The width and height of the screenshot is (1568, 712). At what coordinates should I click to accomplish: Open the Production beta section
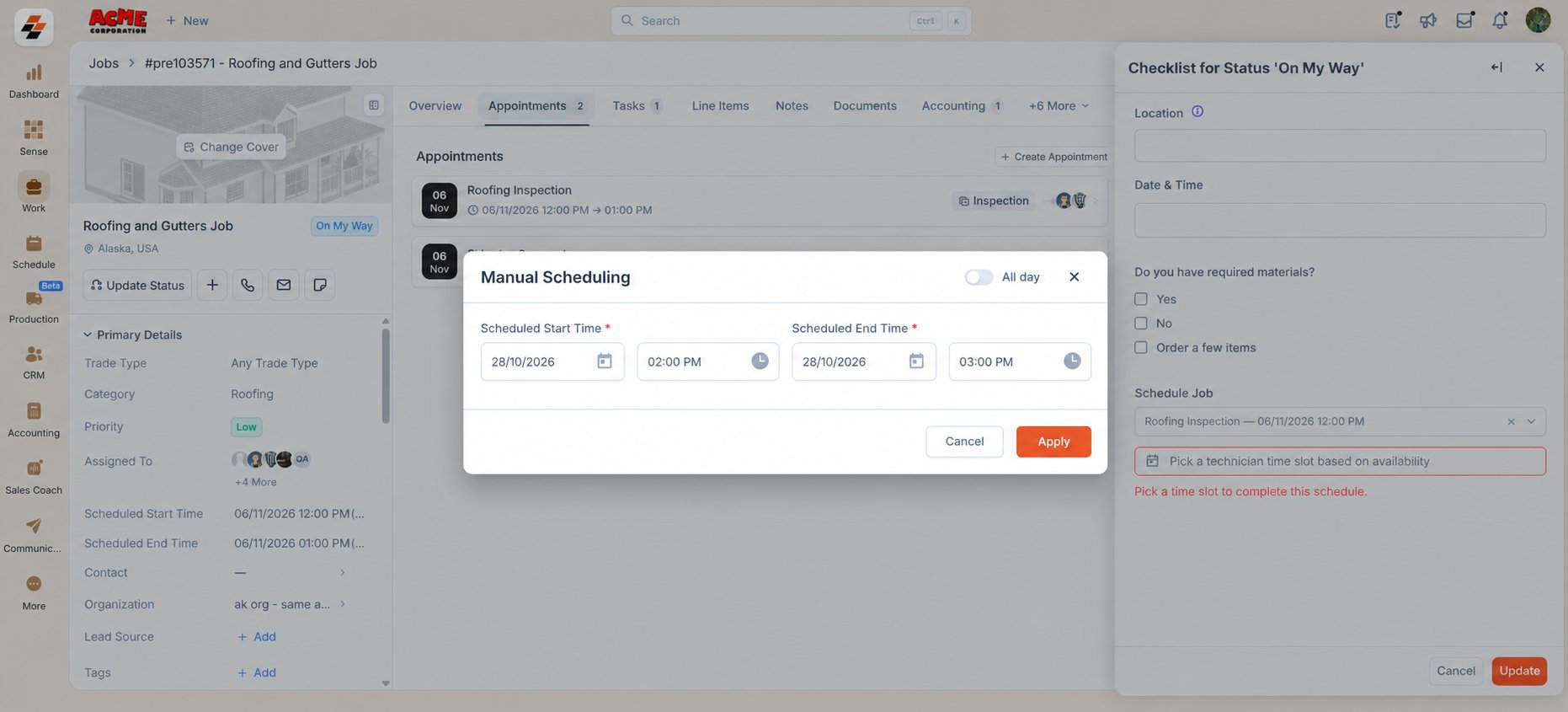pyautogui.click(x=34, y=305)
